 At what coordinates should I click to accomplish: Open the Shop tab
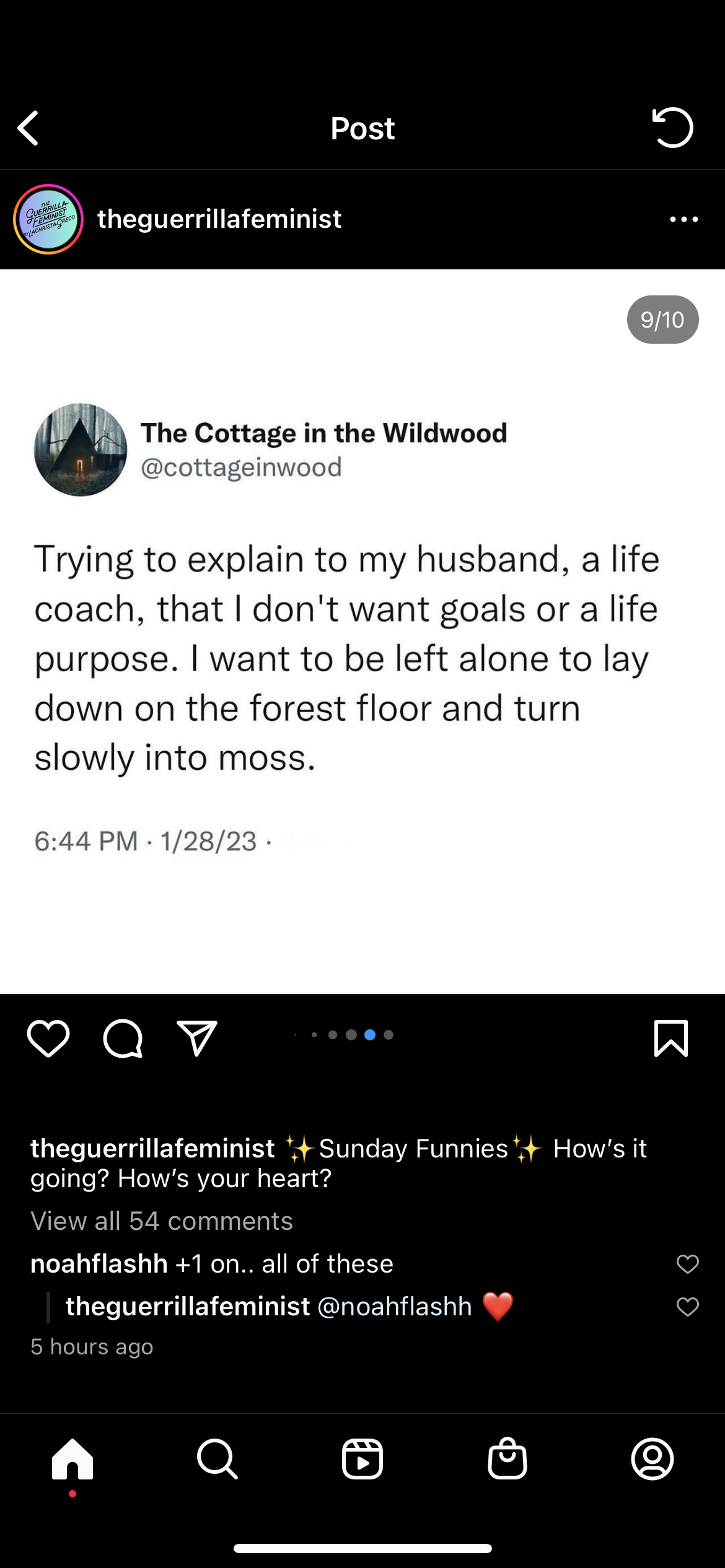click(x=507, y=1459)
